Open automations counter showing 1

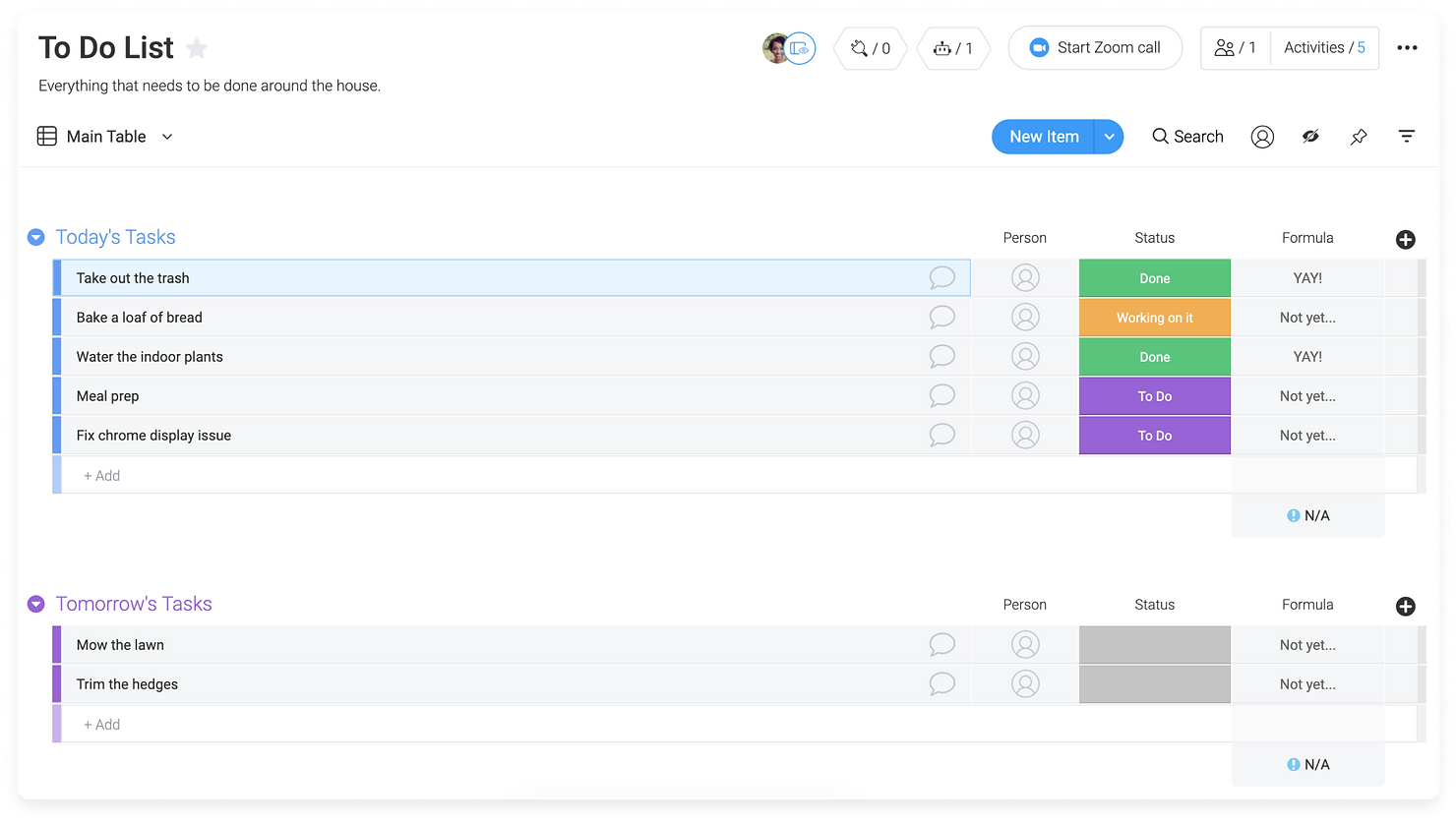pyautogui.click(x=952, y=48)
